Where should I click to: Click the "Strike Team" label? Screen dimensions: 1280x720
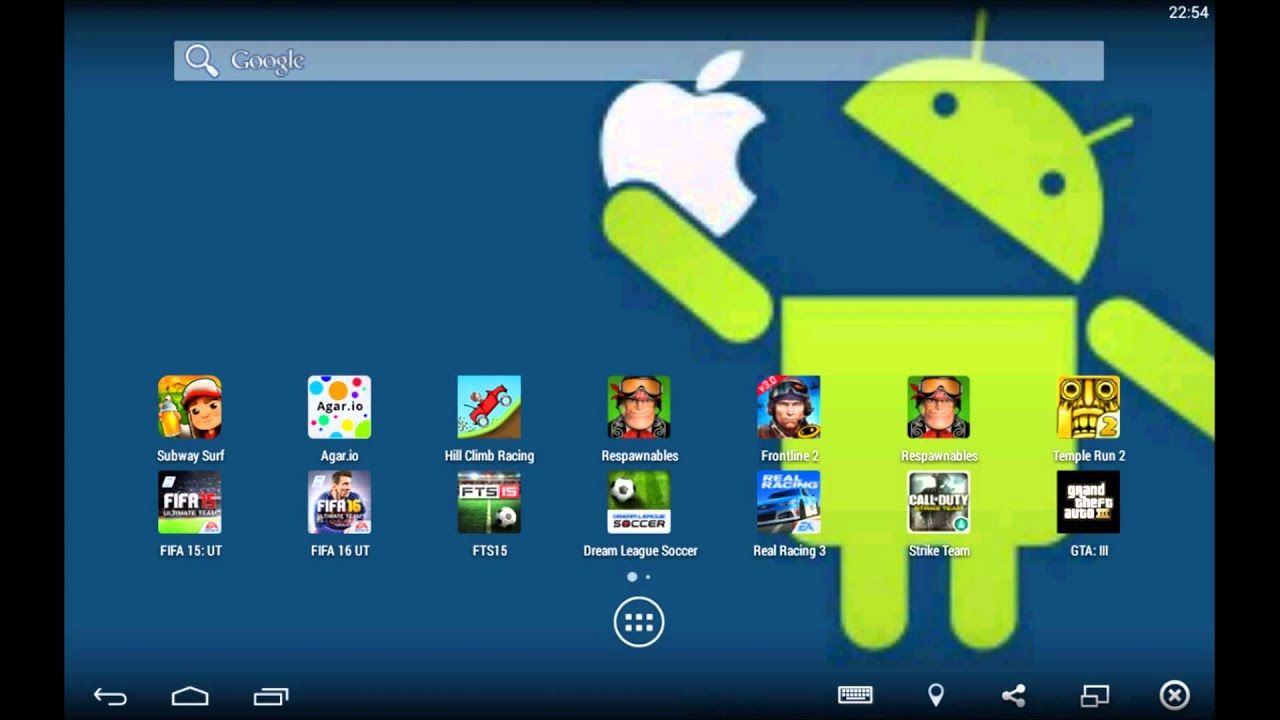tap(939, 551)
